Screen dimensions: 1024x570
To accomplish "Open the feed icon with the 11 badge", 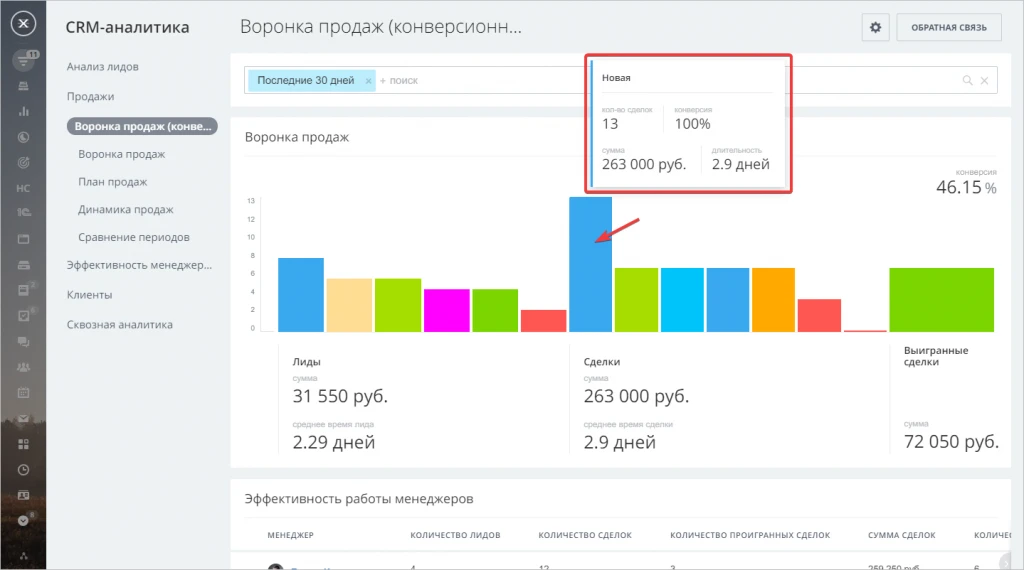I will click(x=23, y=61).
